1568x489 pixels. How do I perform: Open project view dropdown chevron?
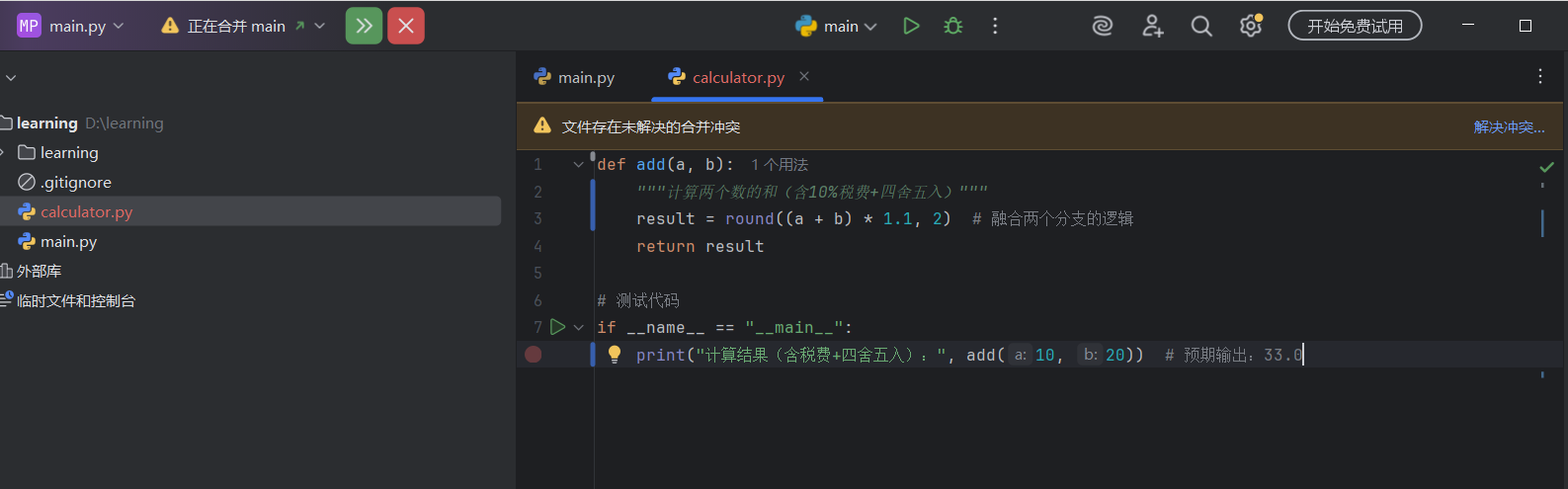(10, 77)
